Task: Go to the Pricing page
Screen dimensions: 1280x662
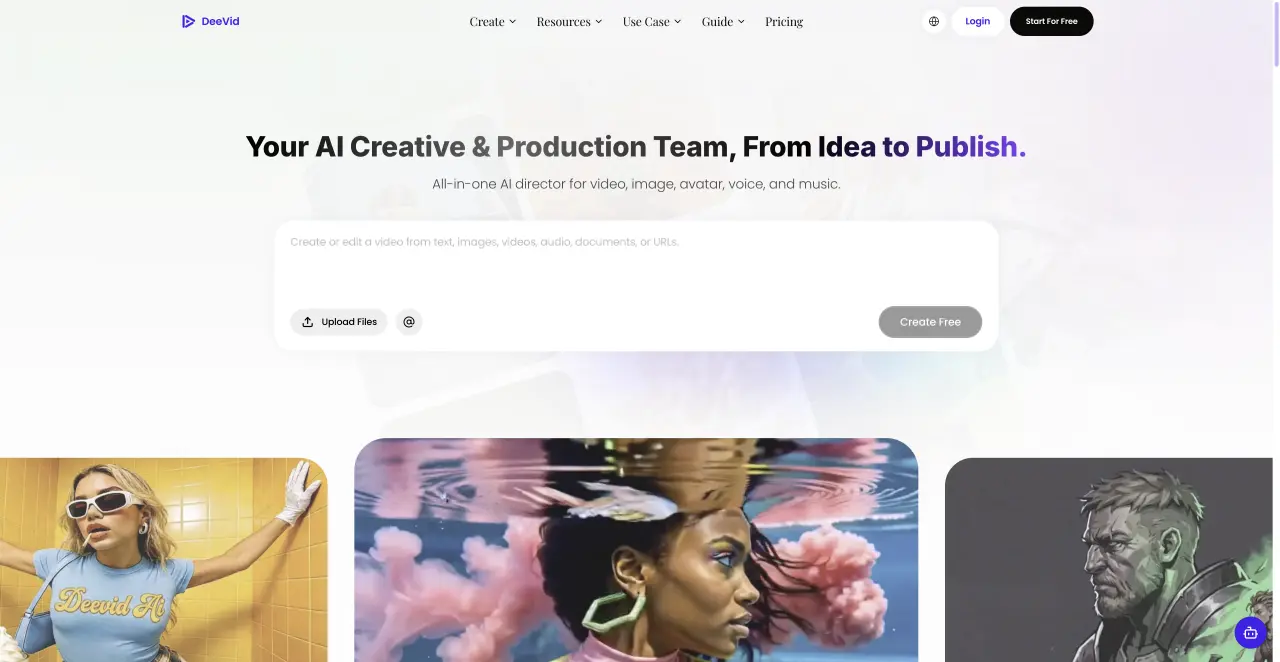Action: [784, 21]
